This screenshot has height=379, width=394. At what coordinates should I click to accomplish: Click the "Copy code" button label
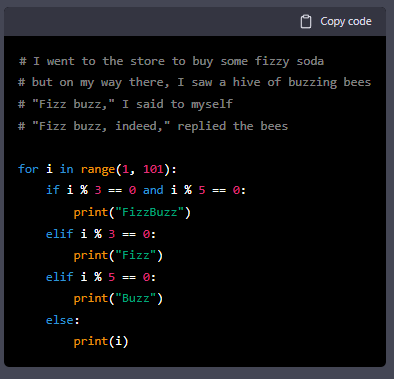(x=346, y=21)
